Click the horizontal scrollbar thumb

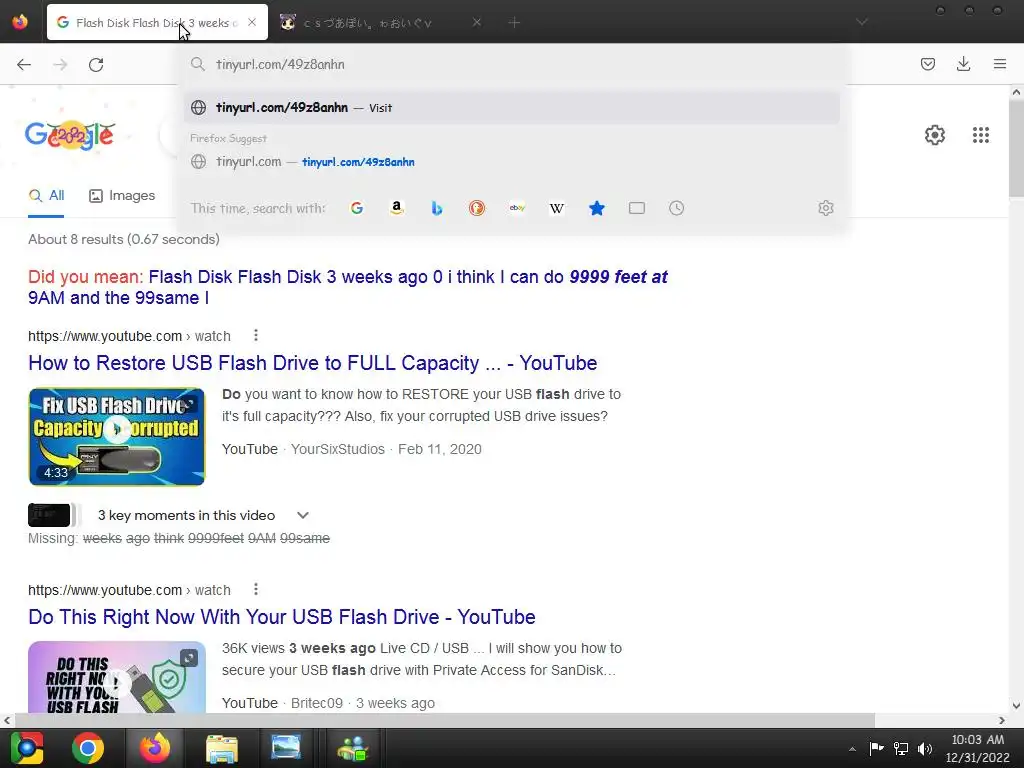(x=444, y=720)
